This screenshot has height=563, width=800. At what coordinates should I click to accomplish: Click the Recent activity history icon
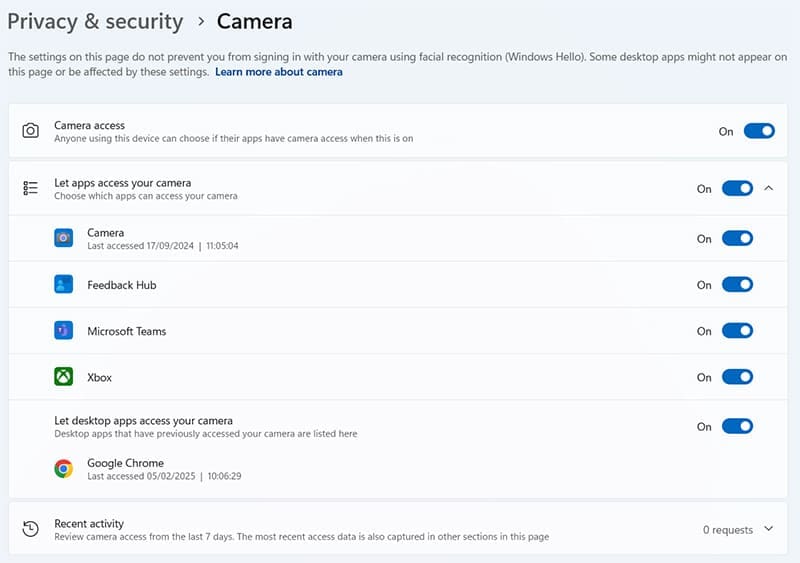click(x=31, y=529)
